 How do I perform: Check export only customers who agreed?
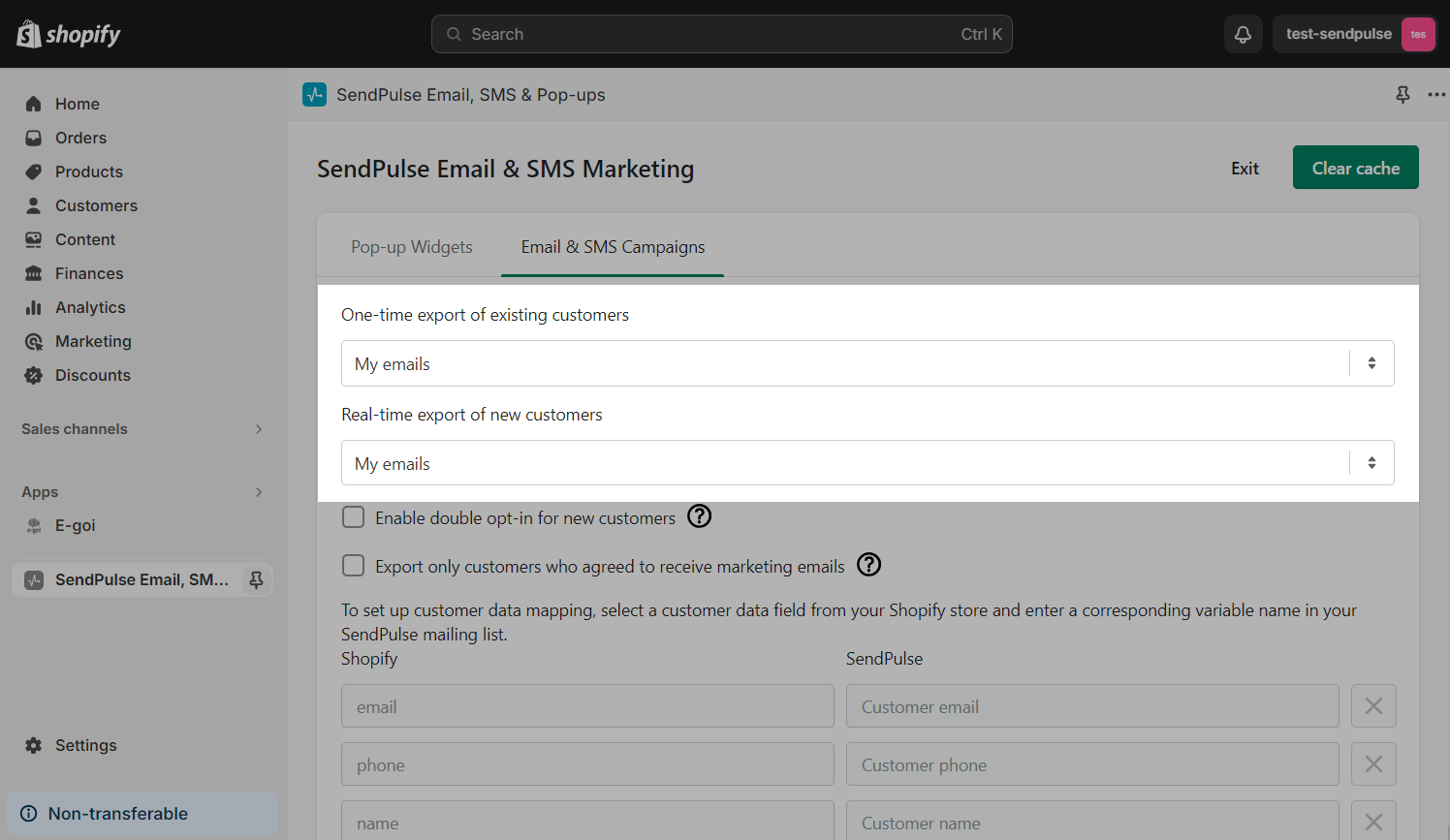click(x=354, y=566)
